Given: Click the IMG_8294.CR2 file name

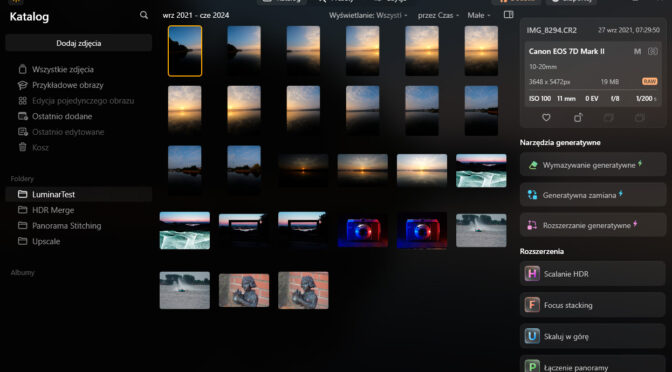Looking at the screenshot, I should pos(552,30).
